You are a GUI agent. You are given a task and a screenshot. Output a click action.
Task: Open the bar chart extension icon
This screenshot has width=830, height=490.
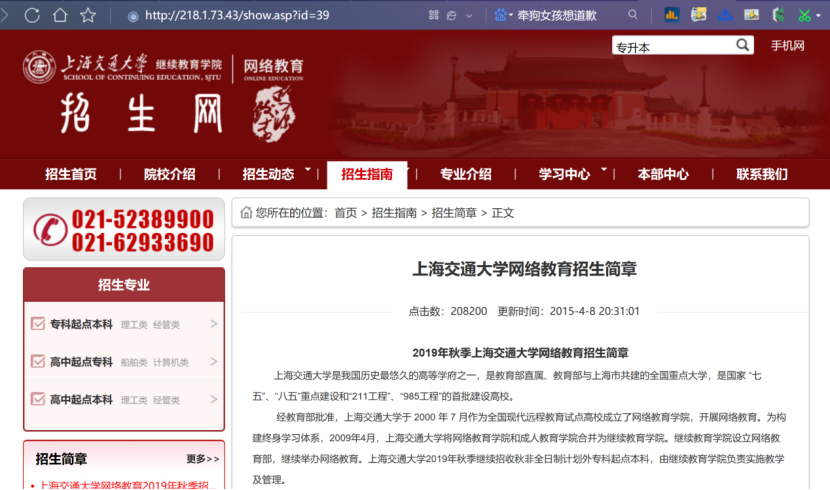(x=672, y=15)
